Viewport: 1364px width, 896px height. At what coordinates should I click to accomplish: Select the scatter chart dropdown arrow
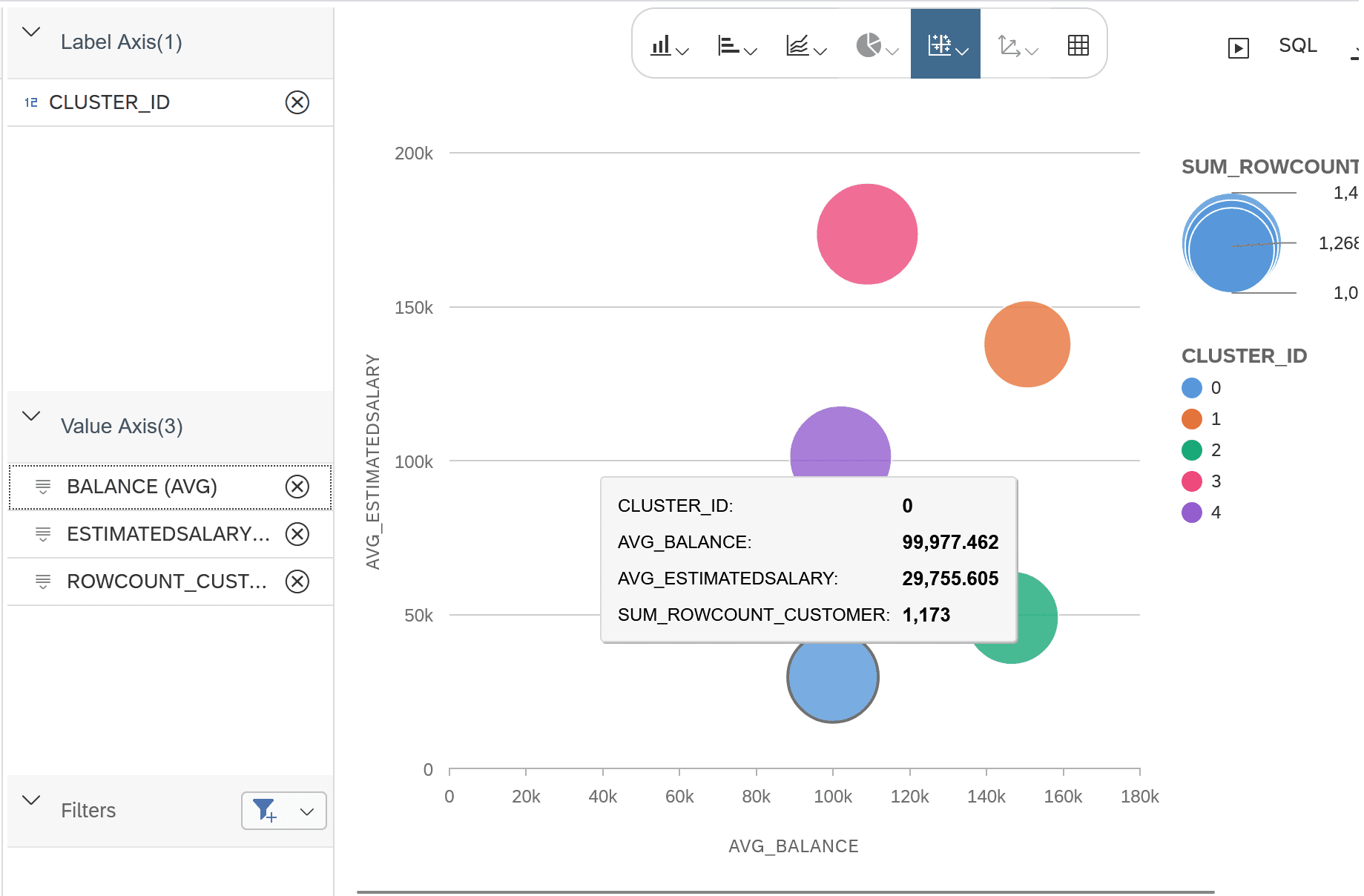click(x=963, y=50)
